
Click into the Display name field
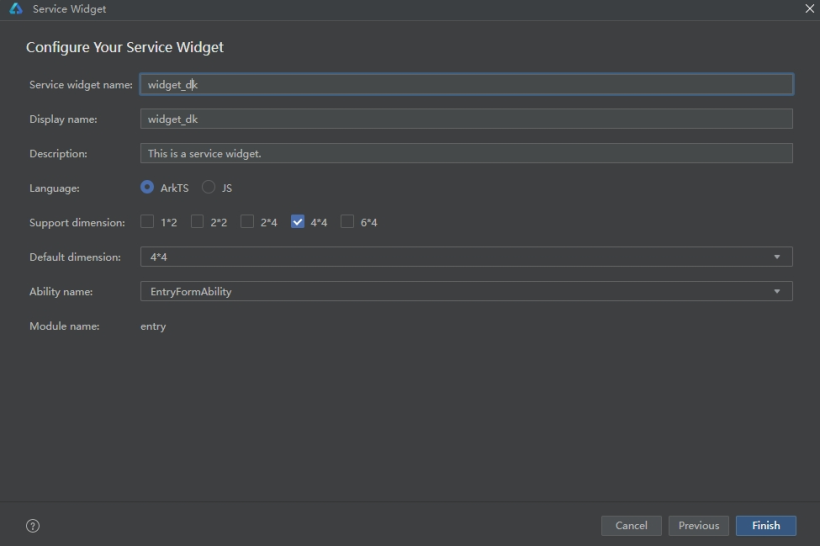point(466,119)
